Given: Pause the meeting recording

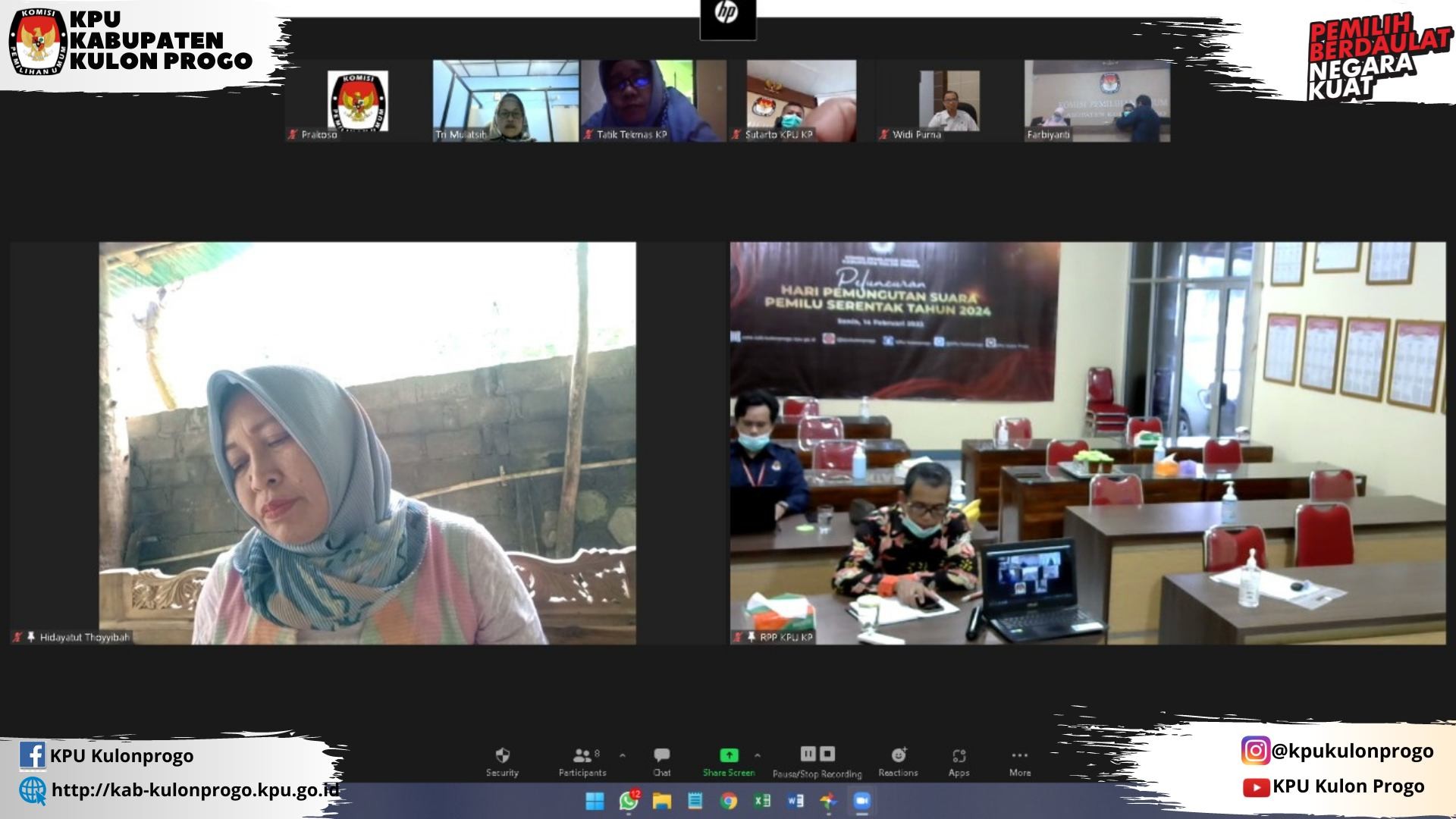Looking at the screenshot, I should point(808,754).
